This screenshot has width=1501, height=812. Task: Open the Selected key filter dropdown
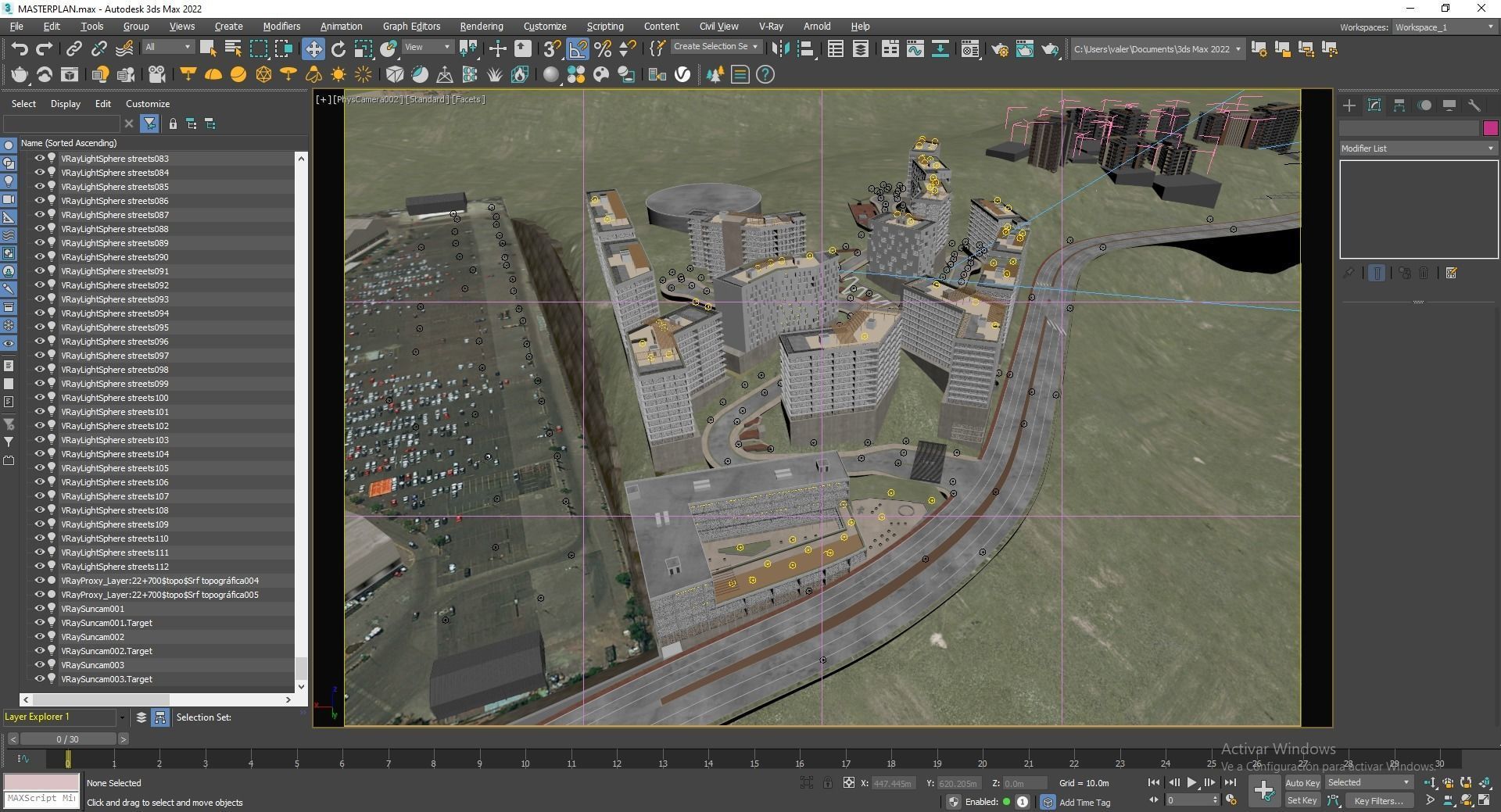coord(1368,782)
